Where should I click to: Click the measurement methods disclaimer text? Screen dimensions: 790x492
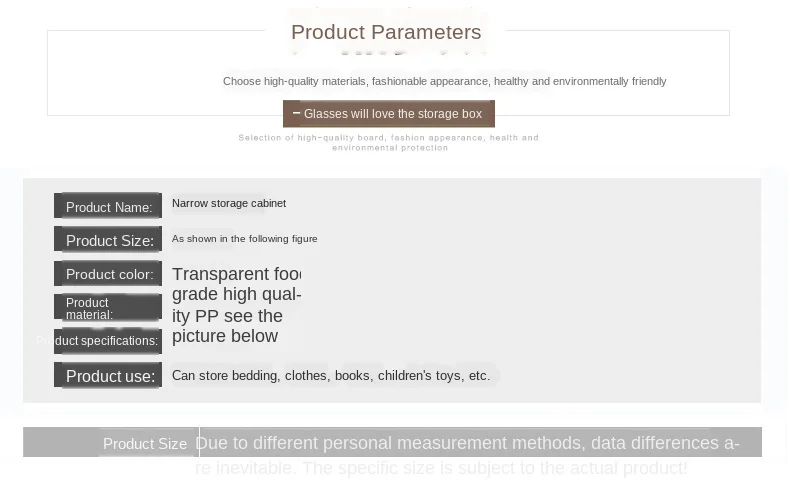(x=467, y=443)
